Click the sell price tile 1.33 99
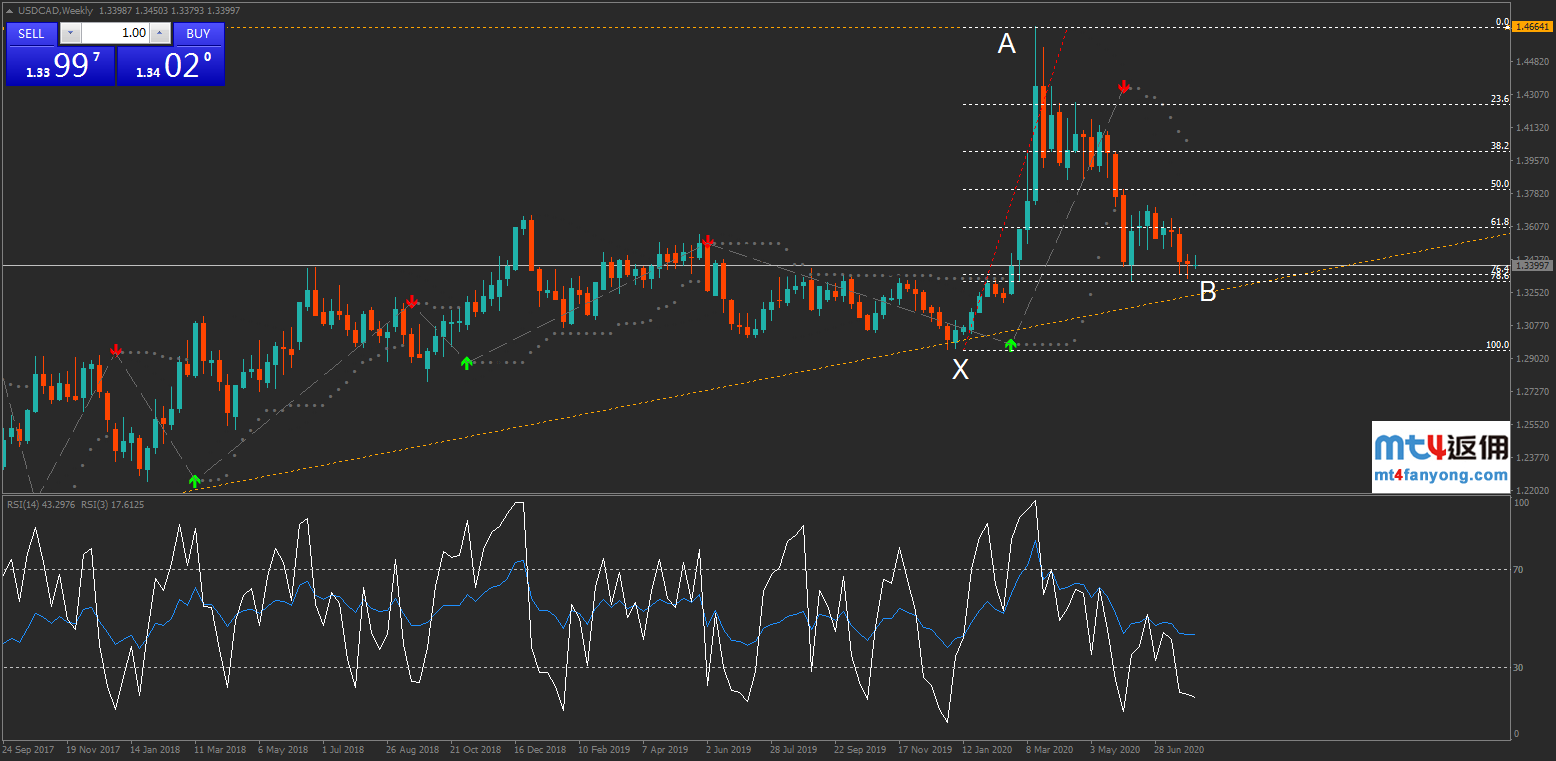The width and height of the screenshot is (1556, 761). (60, 66)
